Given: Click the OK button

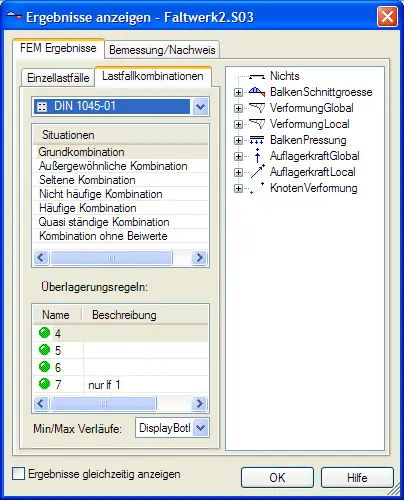Looking at the screenshot, I should [277, 477].
